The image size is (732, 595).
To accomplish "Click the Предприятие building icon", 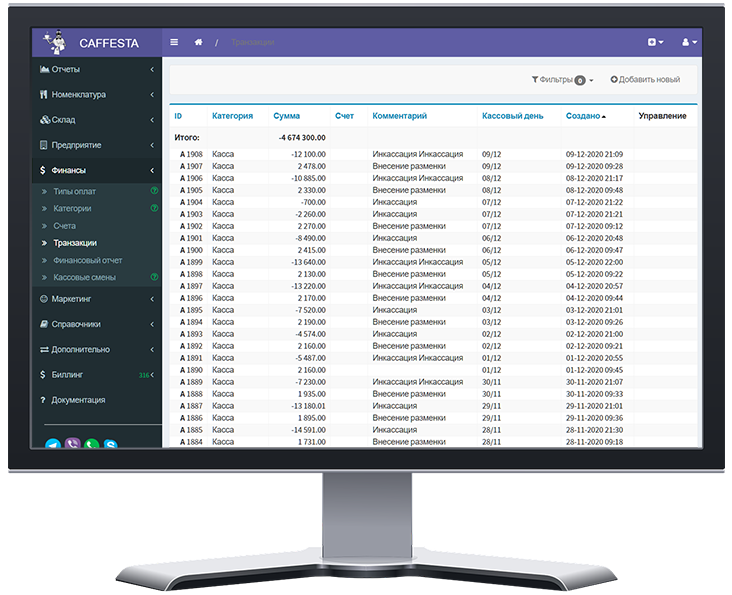I will click(43, 145).
